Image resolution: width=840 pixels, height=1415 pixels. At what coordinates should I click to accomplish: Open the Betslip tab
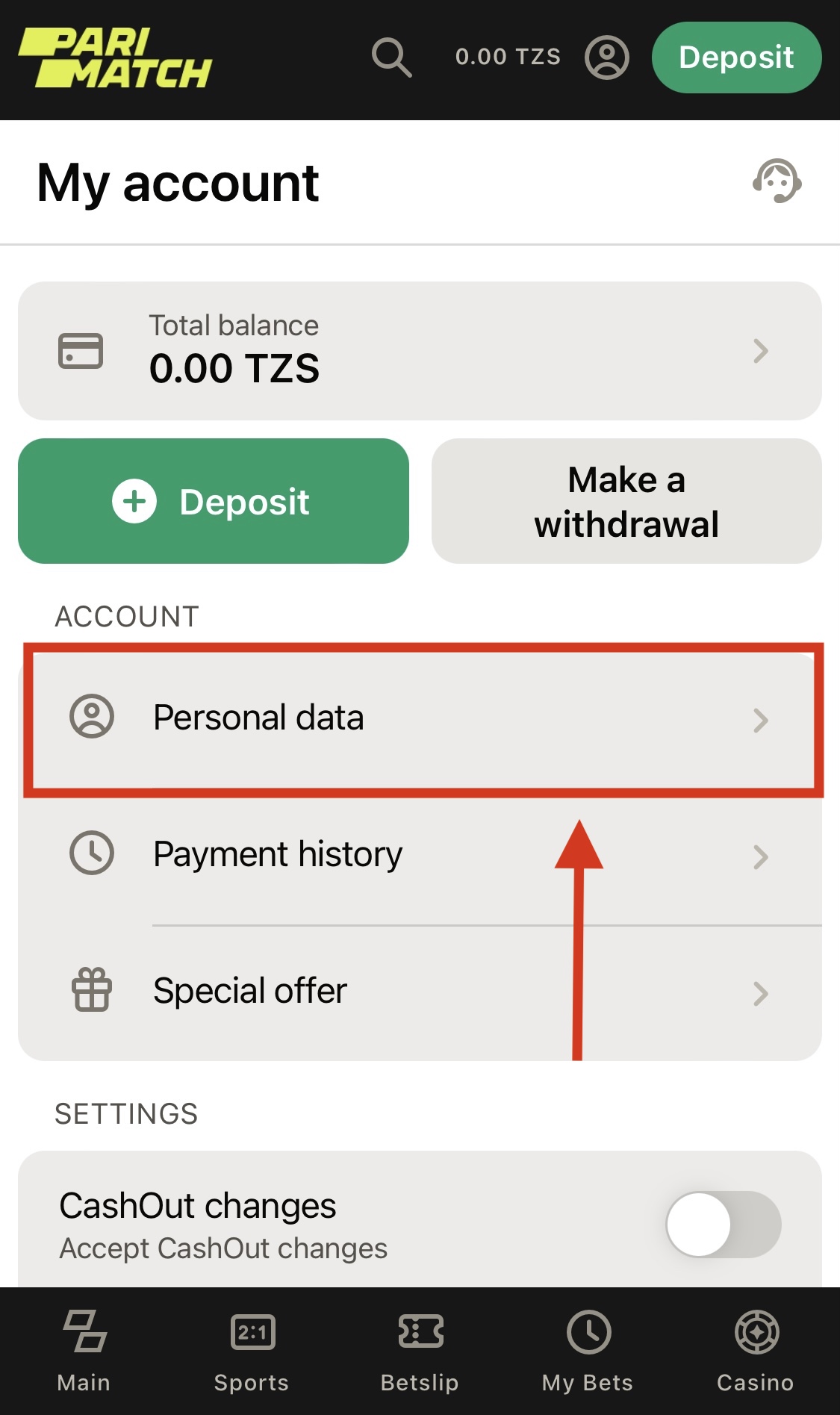[x=420, y=1352]
